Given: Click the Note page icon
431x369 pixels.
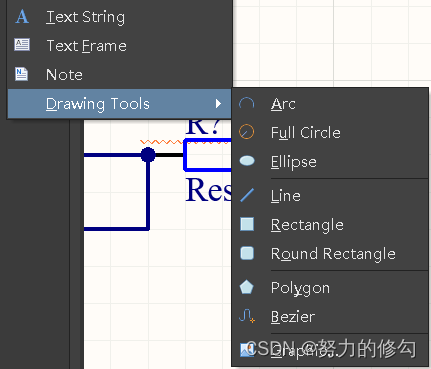Looking at the screenshot, I should pyautogui.click(x=22, y=74).
